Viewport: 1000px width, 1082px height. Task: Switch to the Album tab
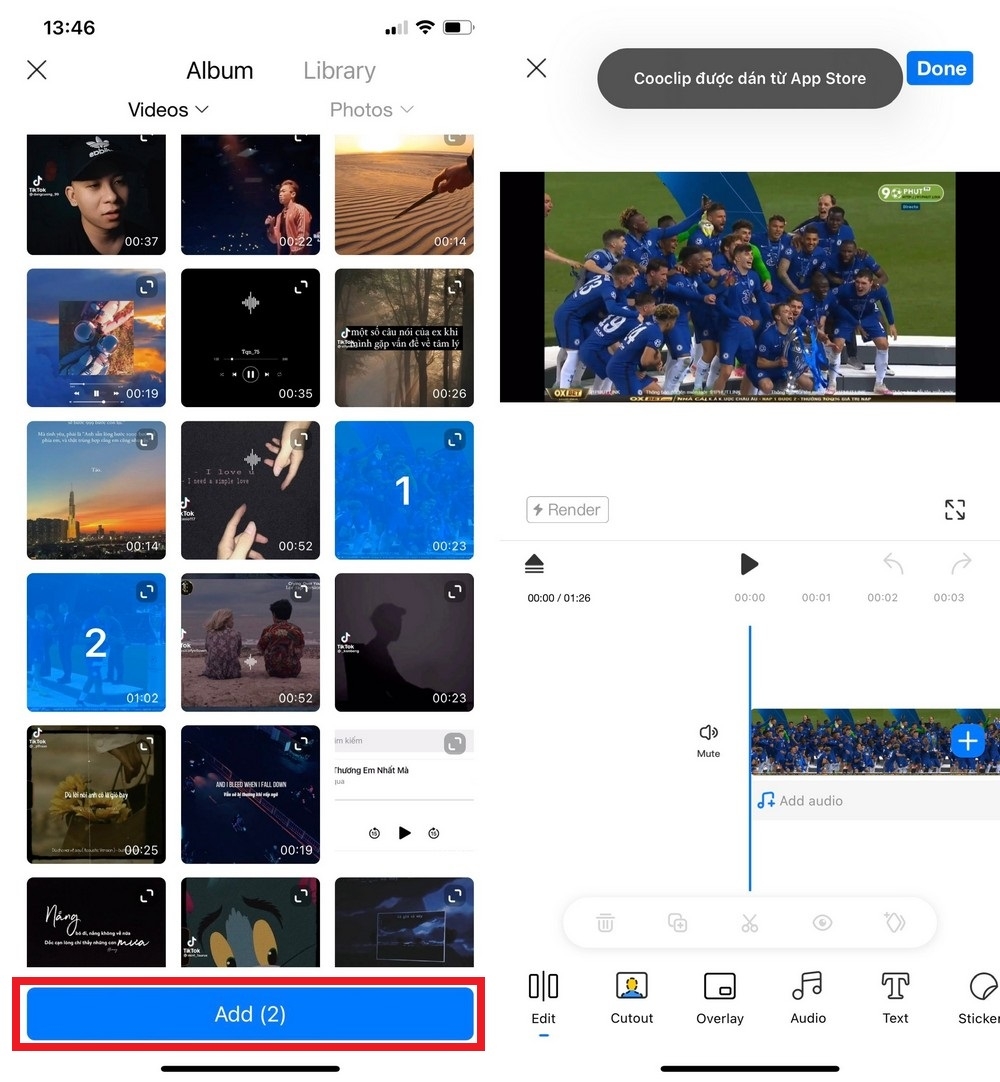219,70
